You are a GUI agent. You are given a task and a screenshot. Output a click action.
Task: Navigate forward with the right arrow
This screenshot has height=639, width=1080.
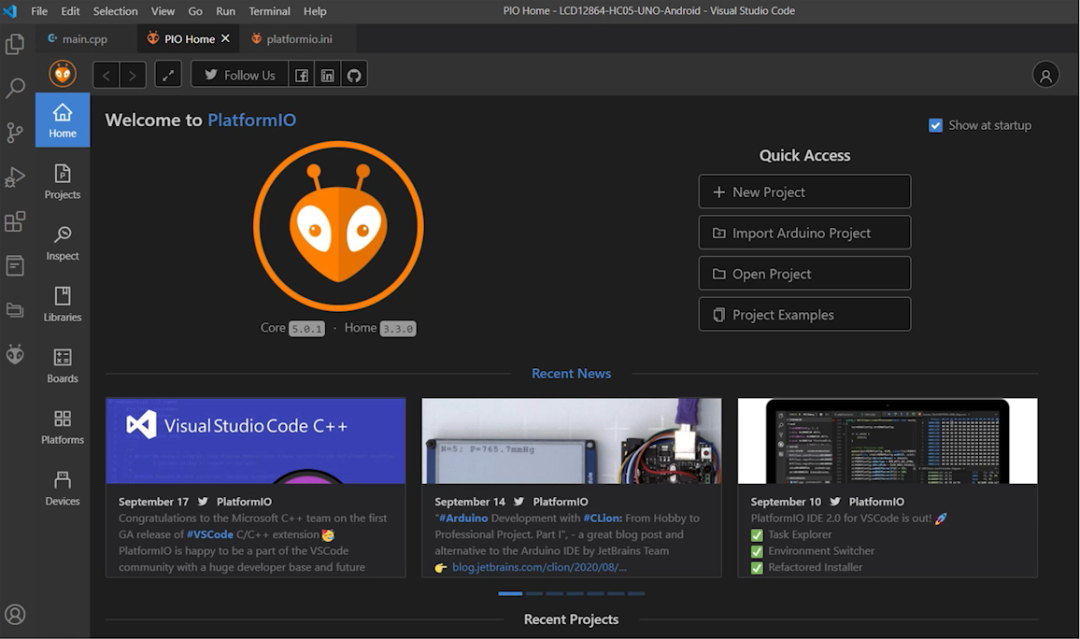[x=132, y=75]
